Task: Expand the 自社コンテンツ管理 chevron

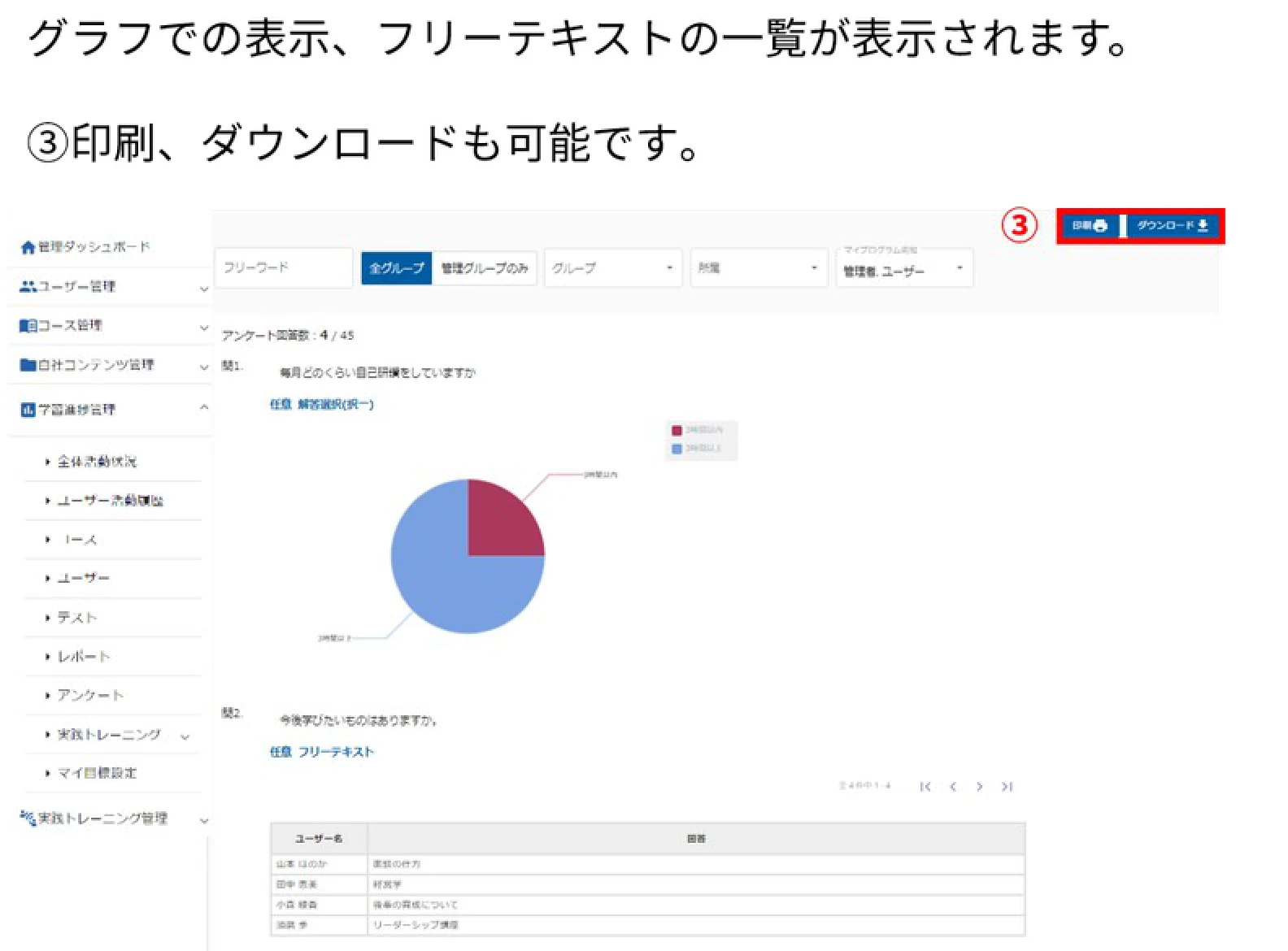Action: 204,367
